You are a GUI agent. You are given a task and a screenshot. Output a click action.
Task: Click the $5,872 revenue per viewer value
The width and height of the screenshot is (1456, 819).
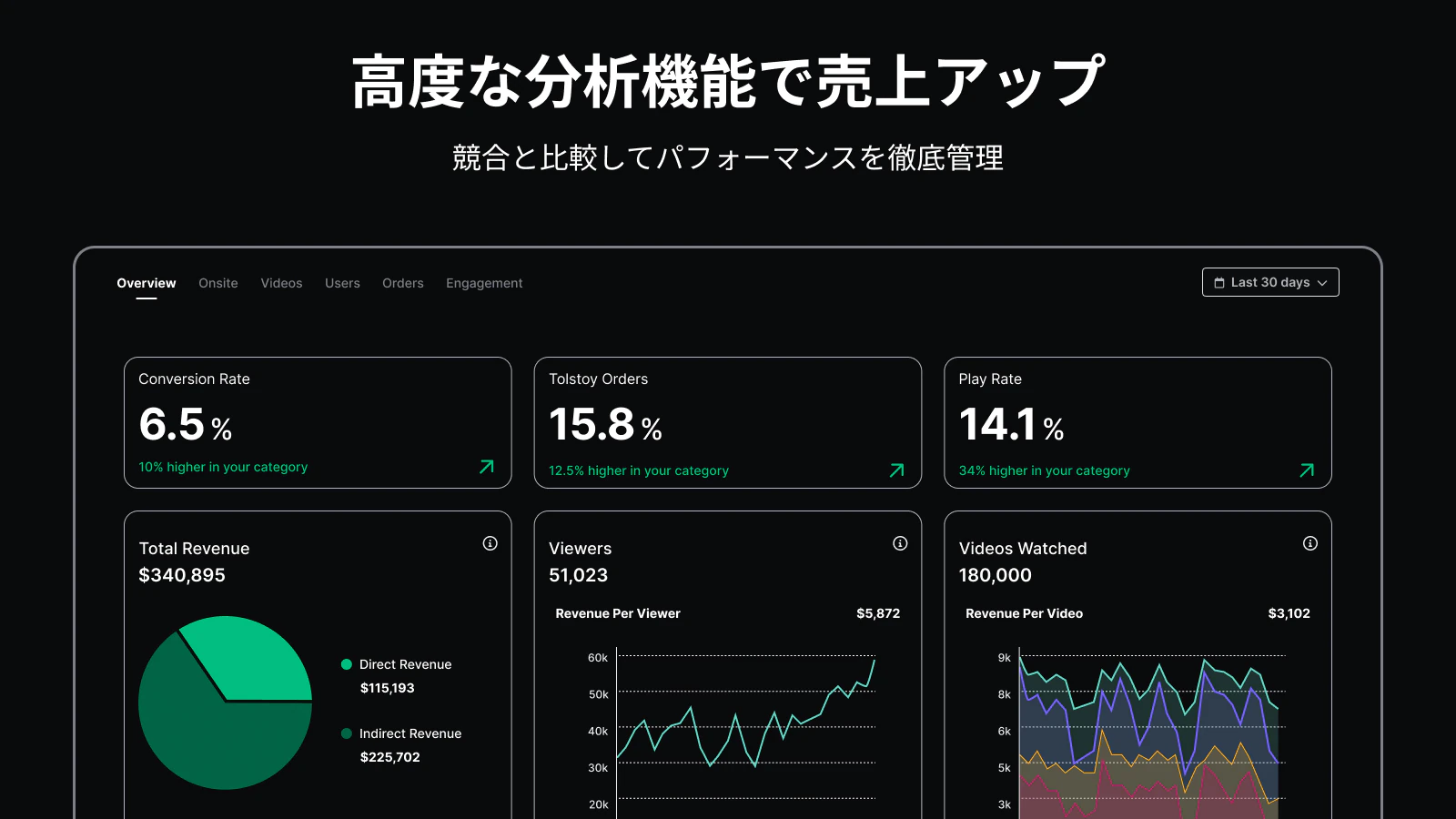[x=878, y=613]
